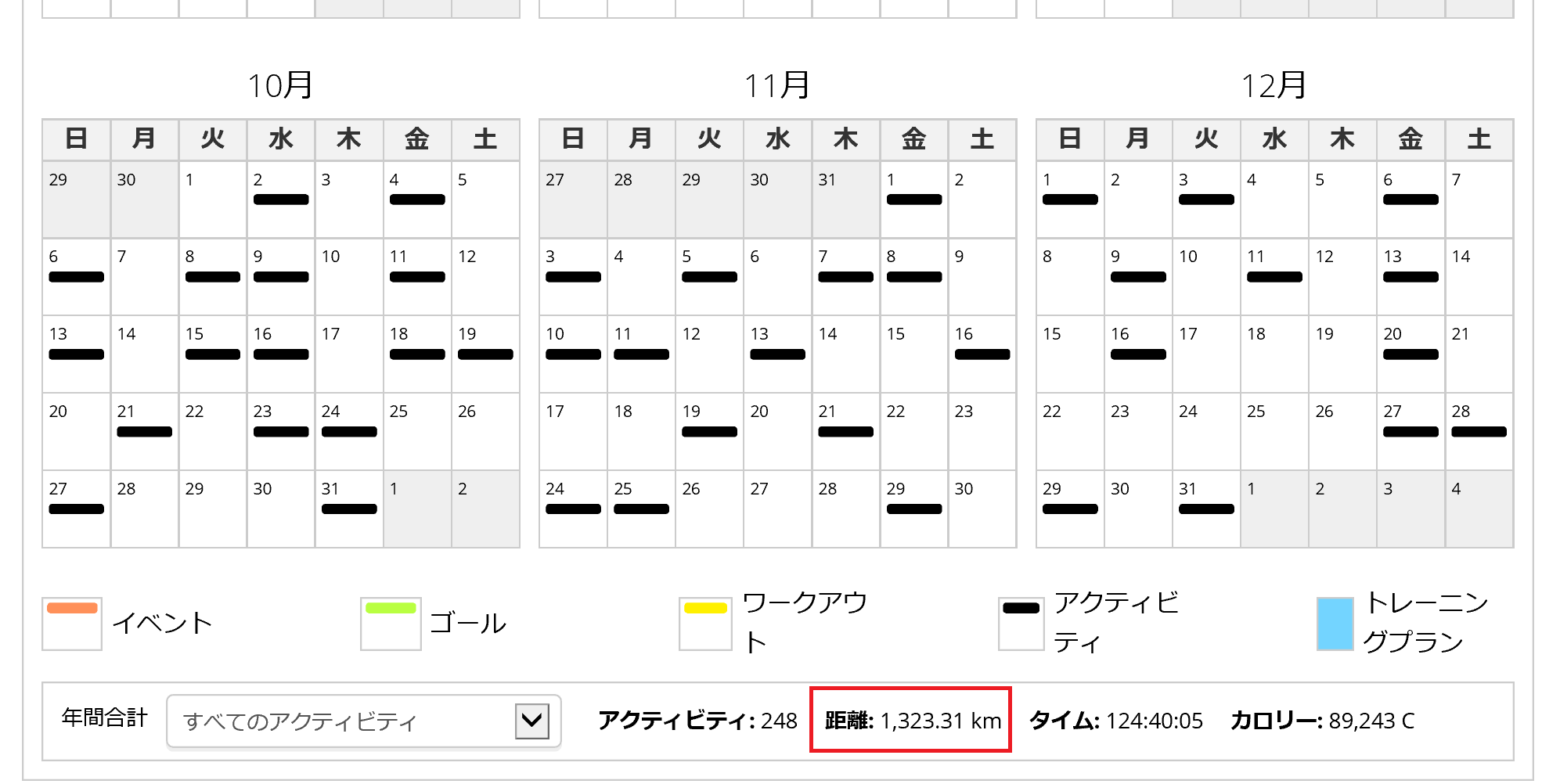Select the activity bar on December 13
This screenshot has width=1542, height=784.
click(x=1410, y=277)
